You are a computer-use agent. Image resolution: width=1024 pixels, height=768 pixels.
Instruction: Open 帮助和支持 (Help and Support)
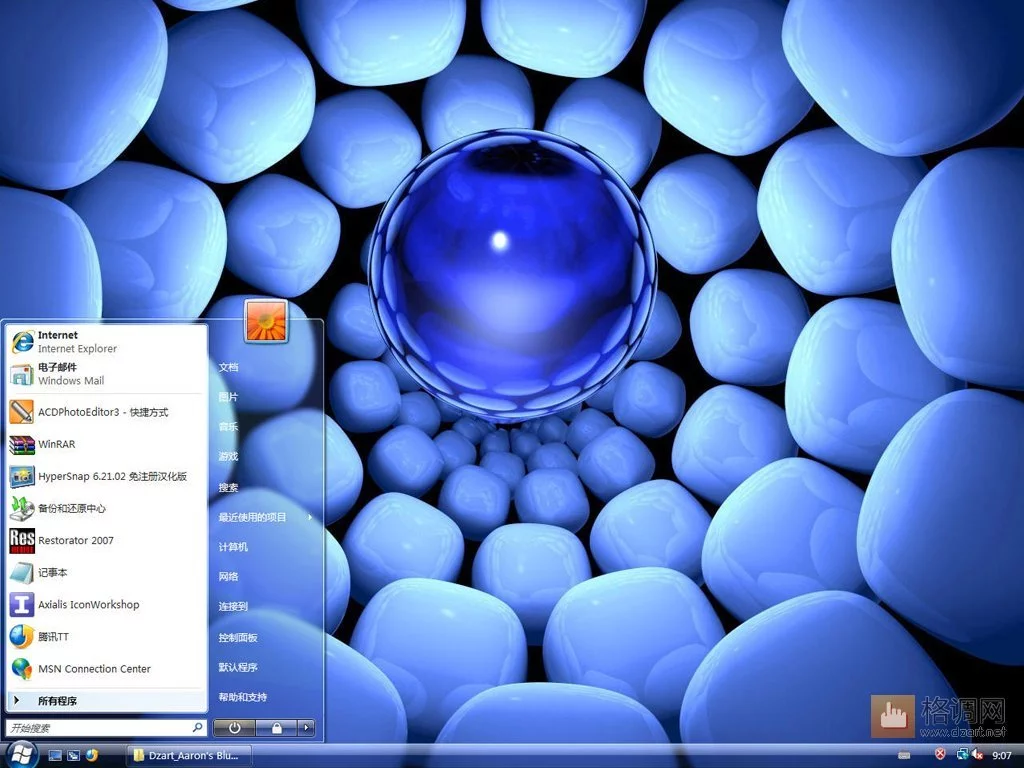[x=243, y=697]
